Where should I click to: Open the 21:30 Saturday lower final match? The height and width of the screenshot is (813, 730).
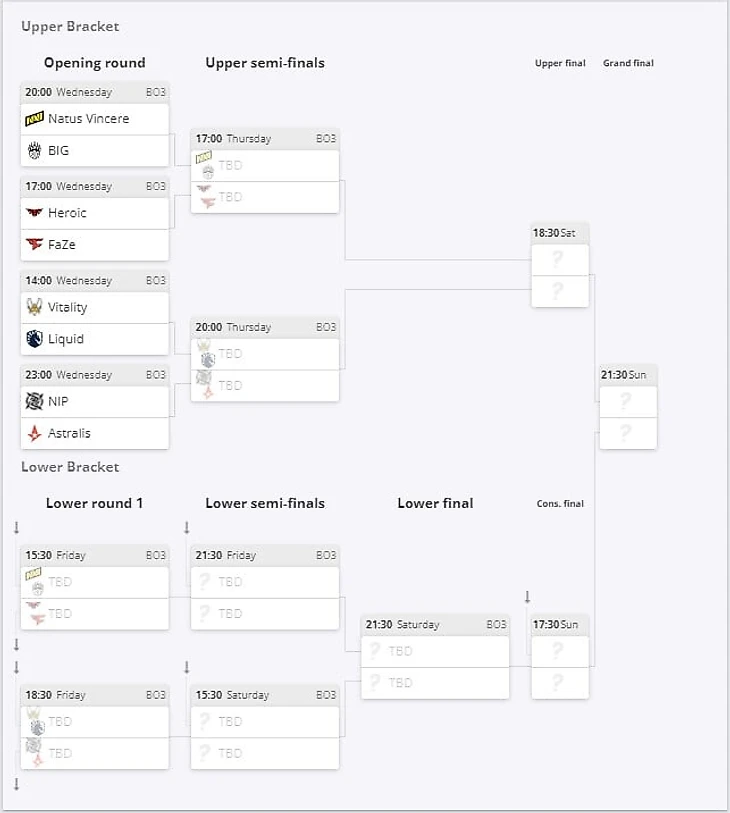pyautogui.click(x=434, y=624)
